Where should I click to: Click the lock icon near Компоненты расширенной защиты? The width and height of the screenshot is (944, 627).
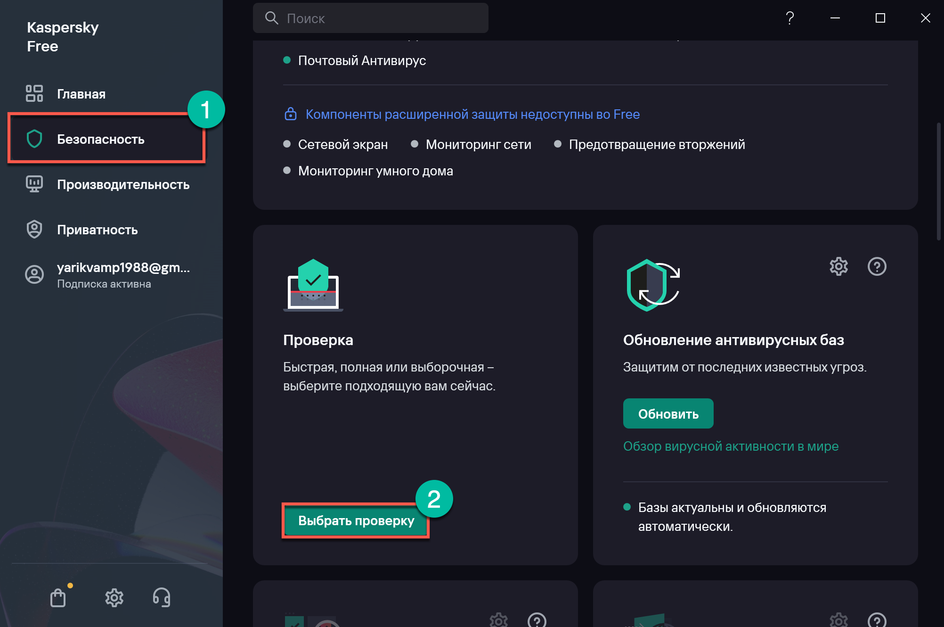pos(290,114)
